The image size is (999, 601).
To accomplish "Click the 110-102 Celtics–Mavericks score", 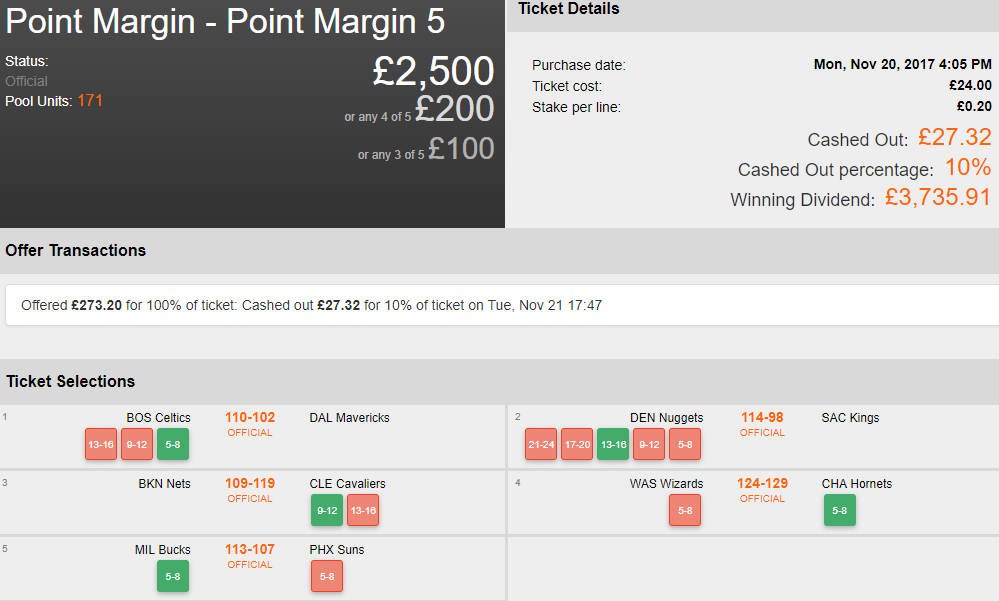I will click(x=250, y=418).
